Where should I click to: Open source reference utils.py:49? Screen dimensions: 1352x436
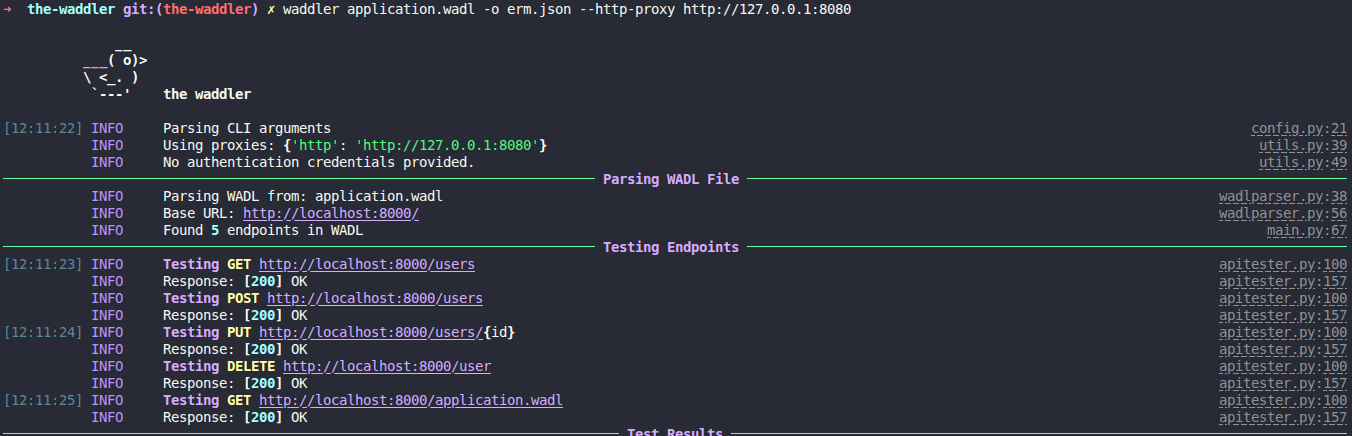point(1303,163)
